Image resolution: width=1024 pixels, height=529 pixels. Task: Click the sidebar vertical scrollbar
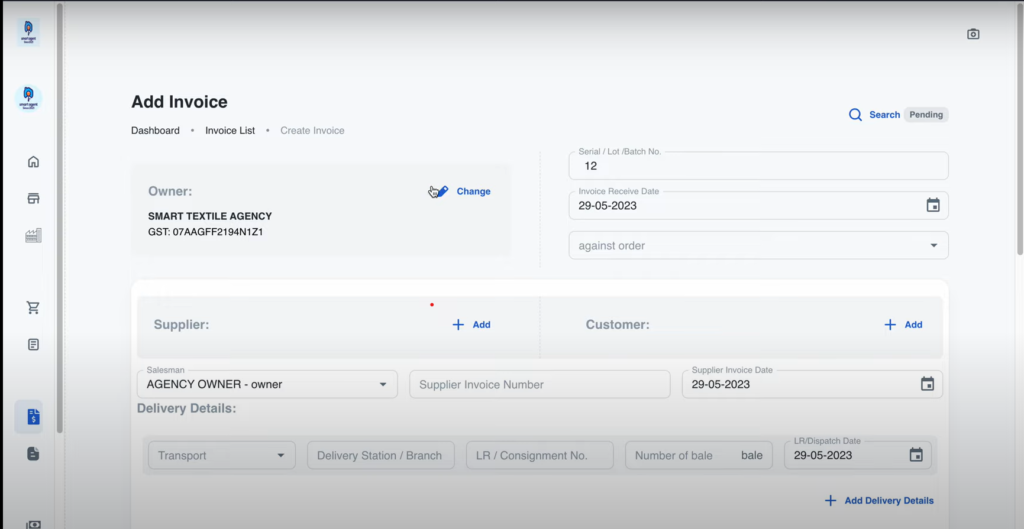pos(59,217)
